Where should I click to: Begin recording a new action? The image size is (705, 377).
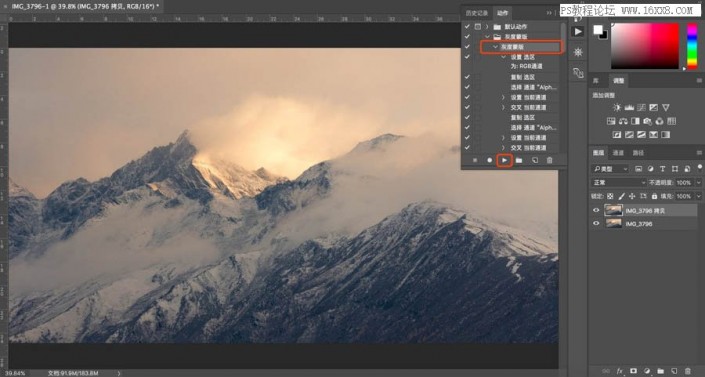pos(490,160)
